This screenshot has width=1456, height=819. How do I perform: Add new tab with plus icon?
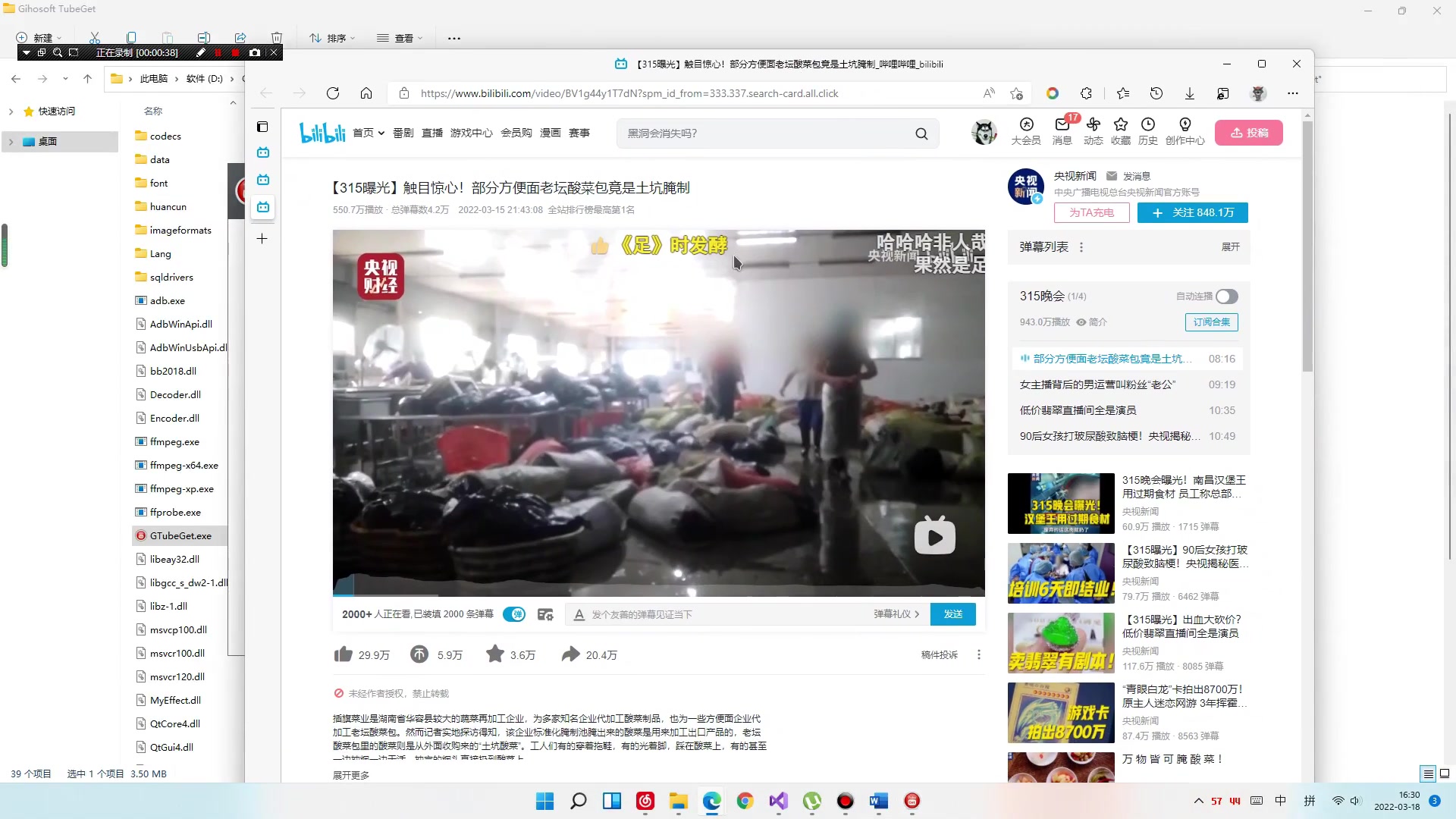pos(262,239)
